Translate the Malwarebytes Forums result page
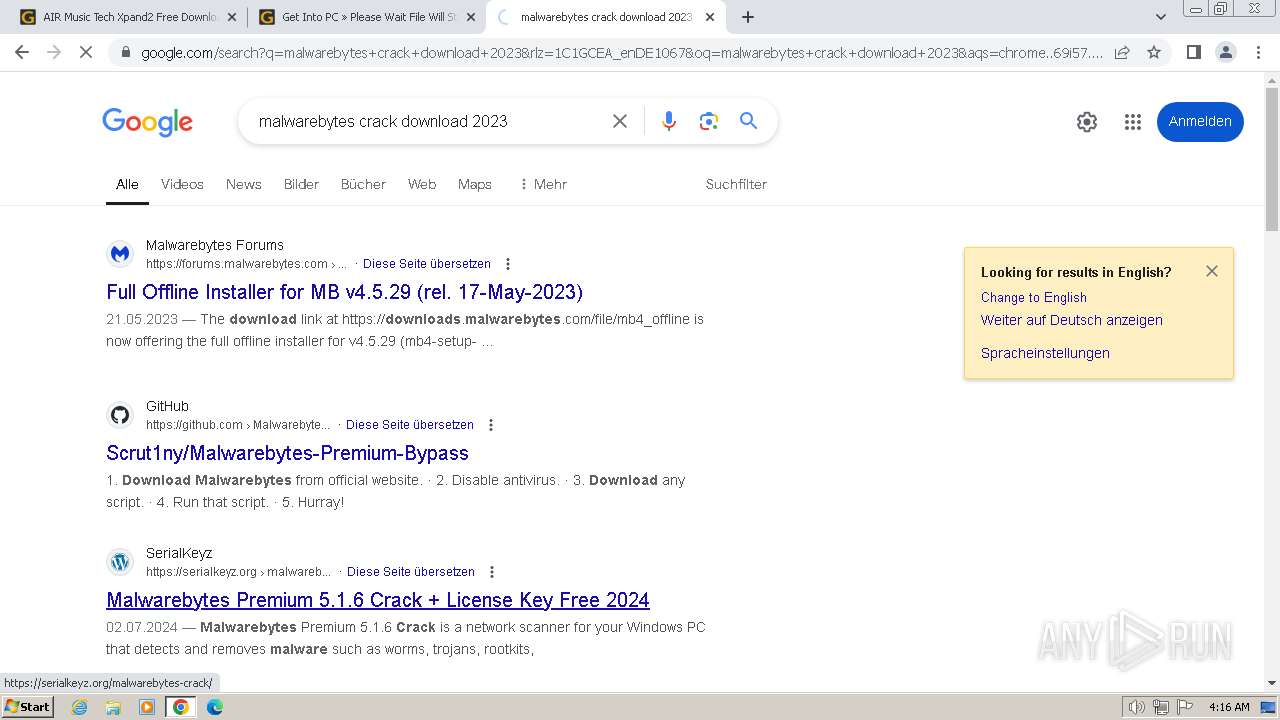 pyautogui.click(x=427, y=264)
